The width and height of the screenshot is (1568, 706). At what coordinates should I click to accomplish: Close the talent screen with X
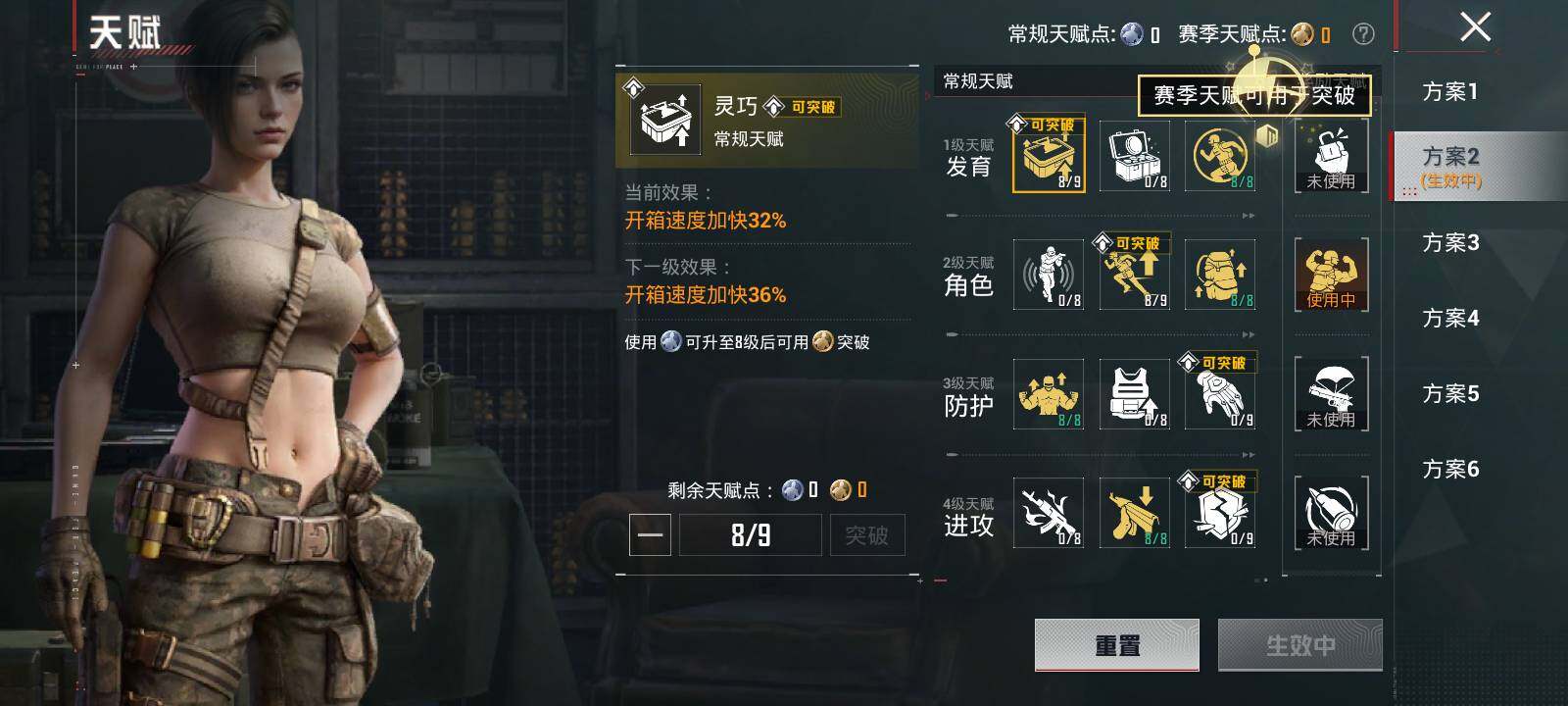click(x=1475, y=27)
